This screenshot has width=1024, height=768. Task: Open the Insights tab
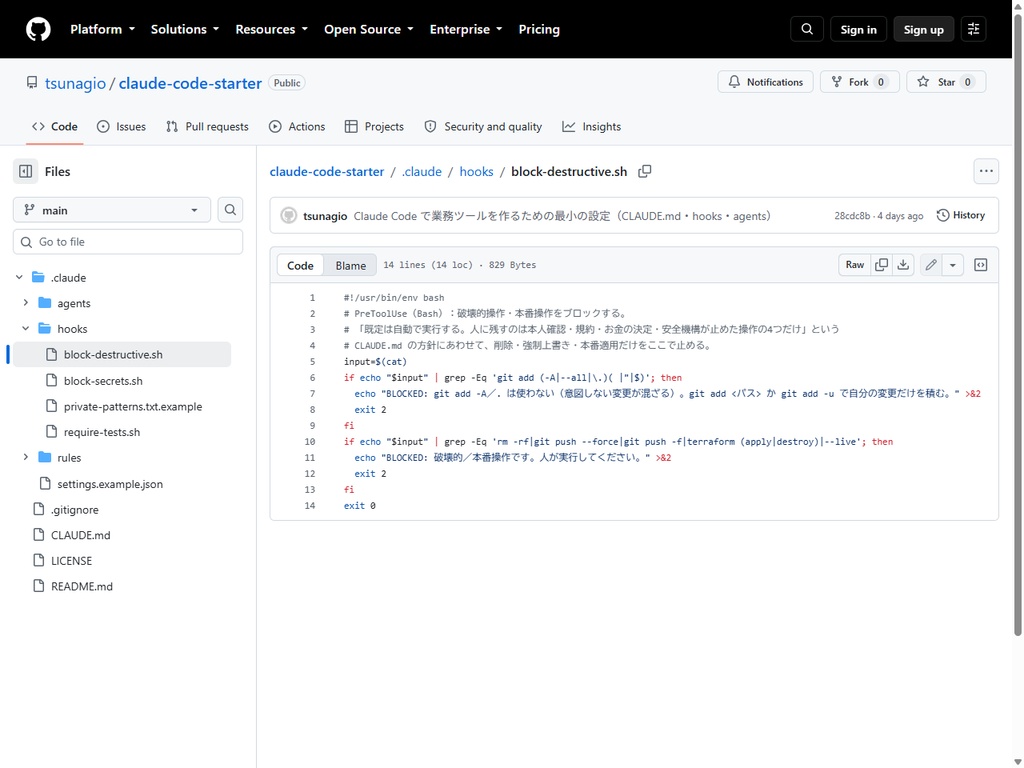tap(591, 127)
